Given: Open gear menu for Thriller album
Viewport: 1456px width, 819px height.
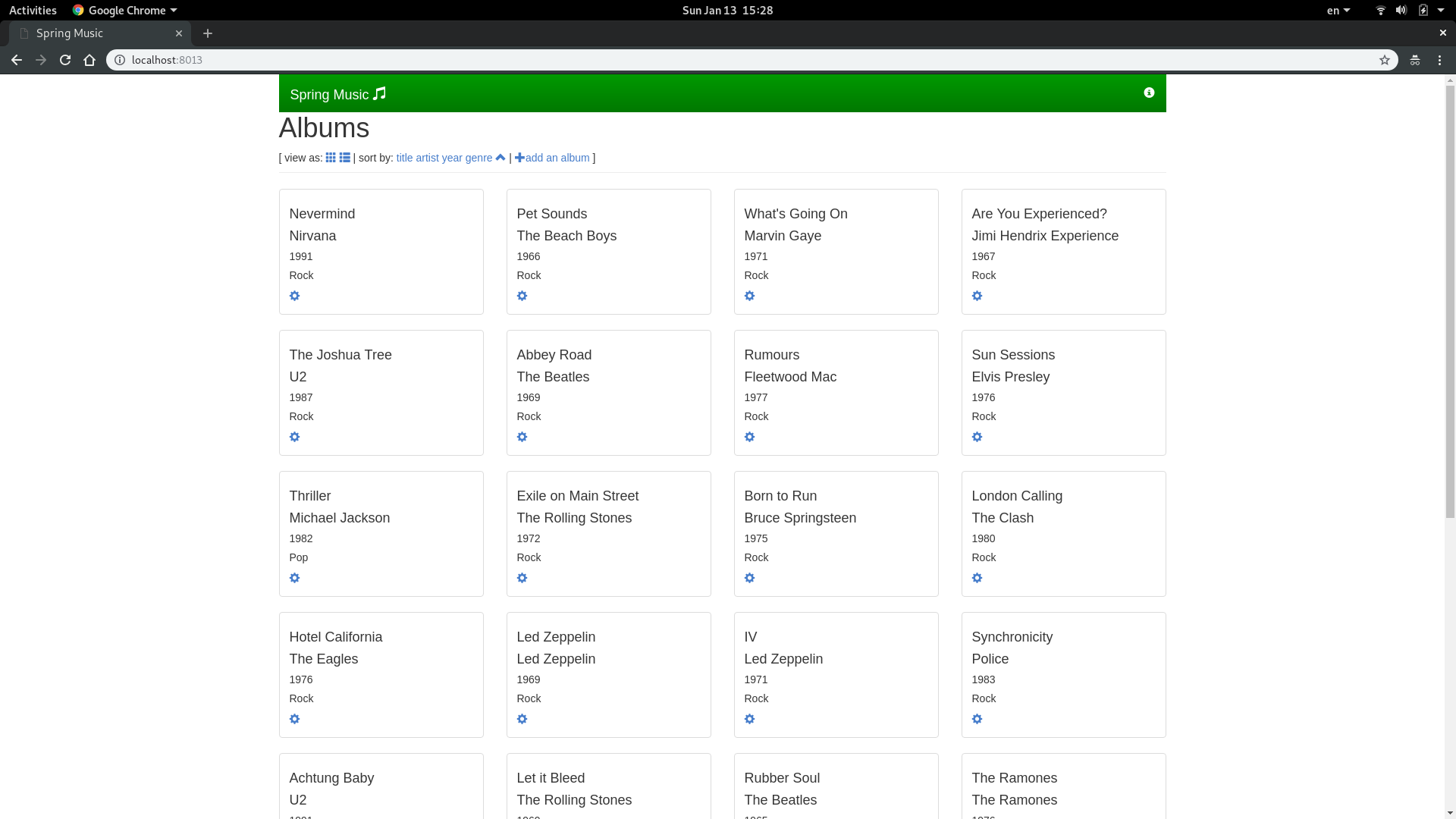Looking at the screenshot, I should (295, 578).
